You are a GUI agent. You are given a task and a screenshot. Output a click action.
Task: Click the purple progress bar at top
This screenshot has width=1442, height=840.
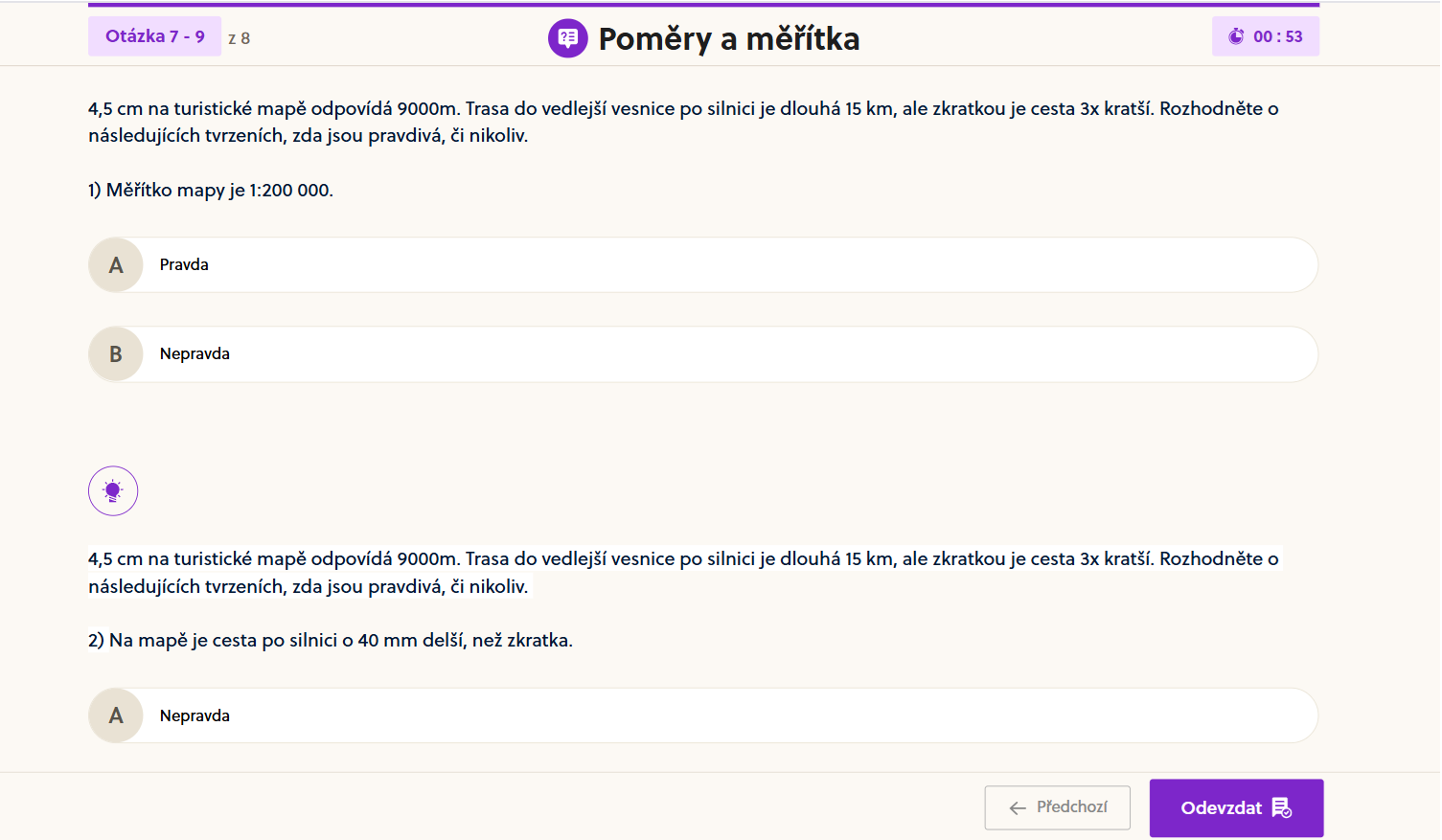pyautogui.click(x=703, y=5)
